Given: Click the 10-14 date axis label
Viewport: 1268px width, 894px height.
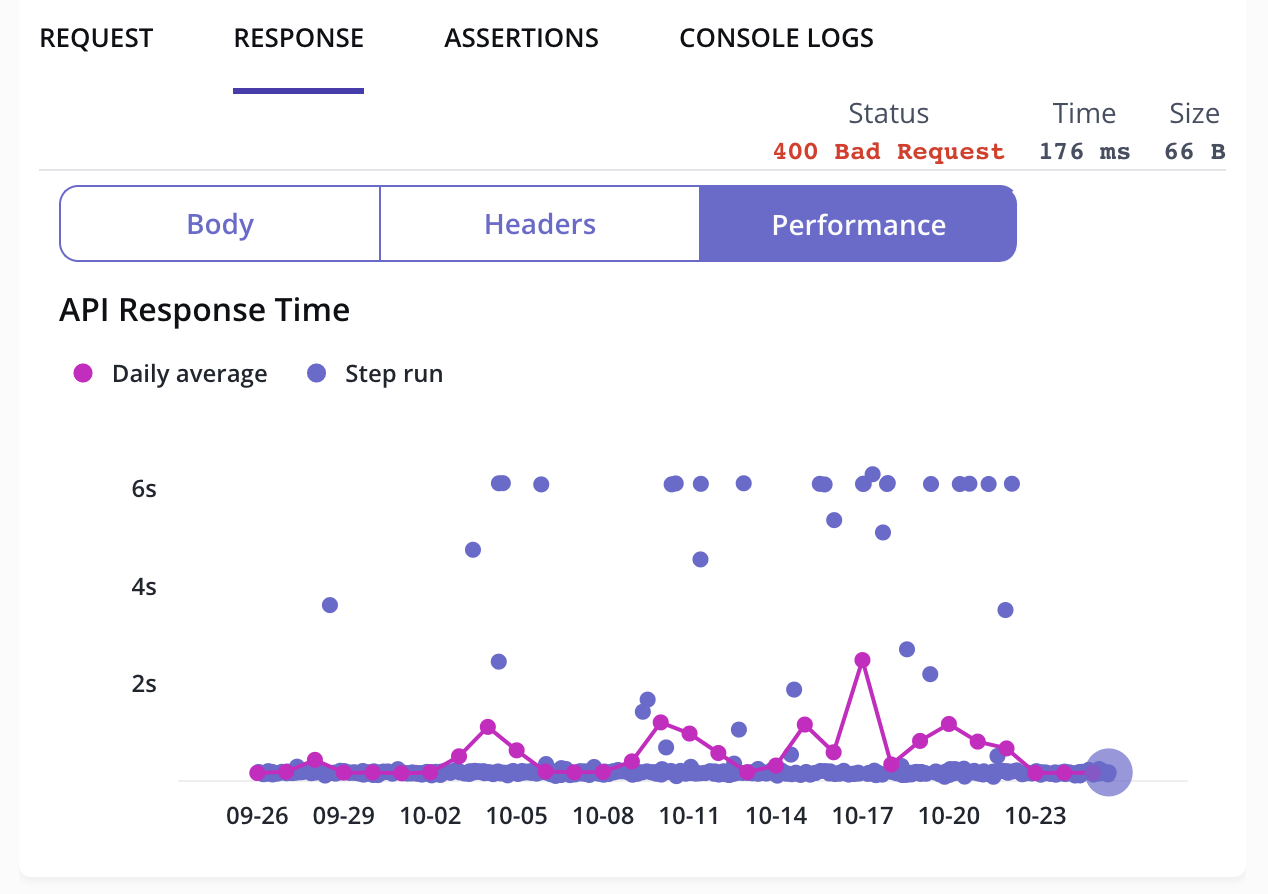Looking at the screenshot, I should coord(776,816).
